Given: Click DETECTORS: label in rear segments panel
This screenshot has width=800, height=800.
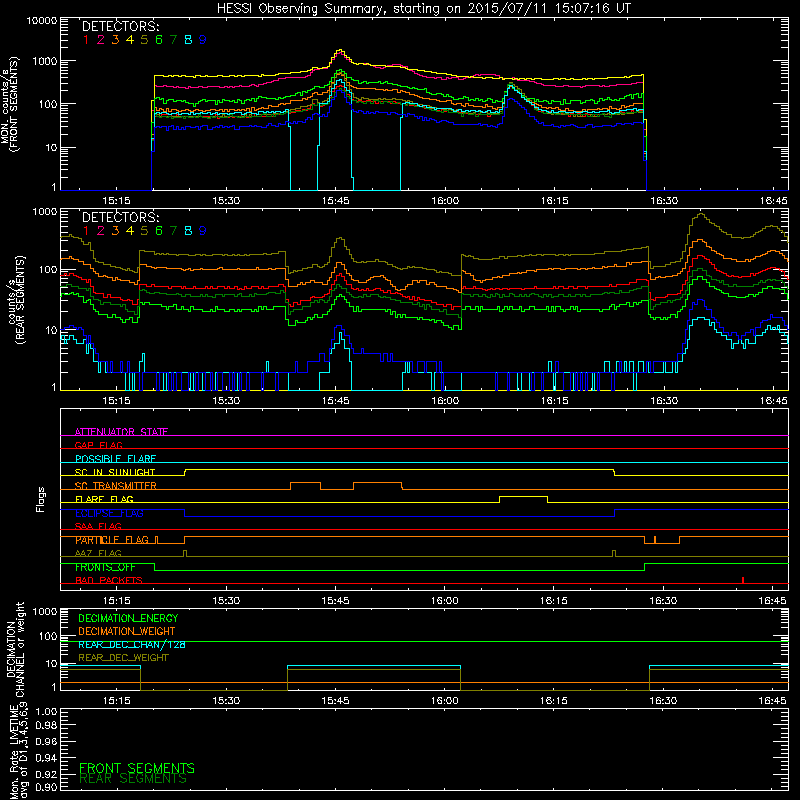Looking at the screenshot, I should click(x=121, y=217).
